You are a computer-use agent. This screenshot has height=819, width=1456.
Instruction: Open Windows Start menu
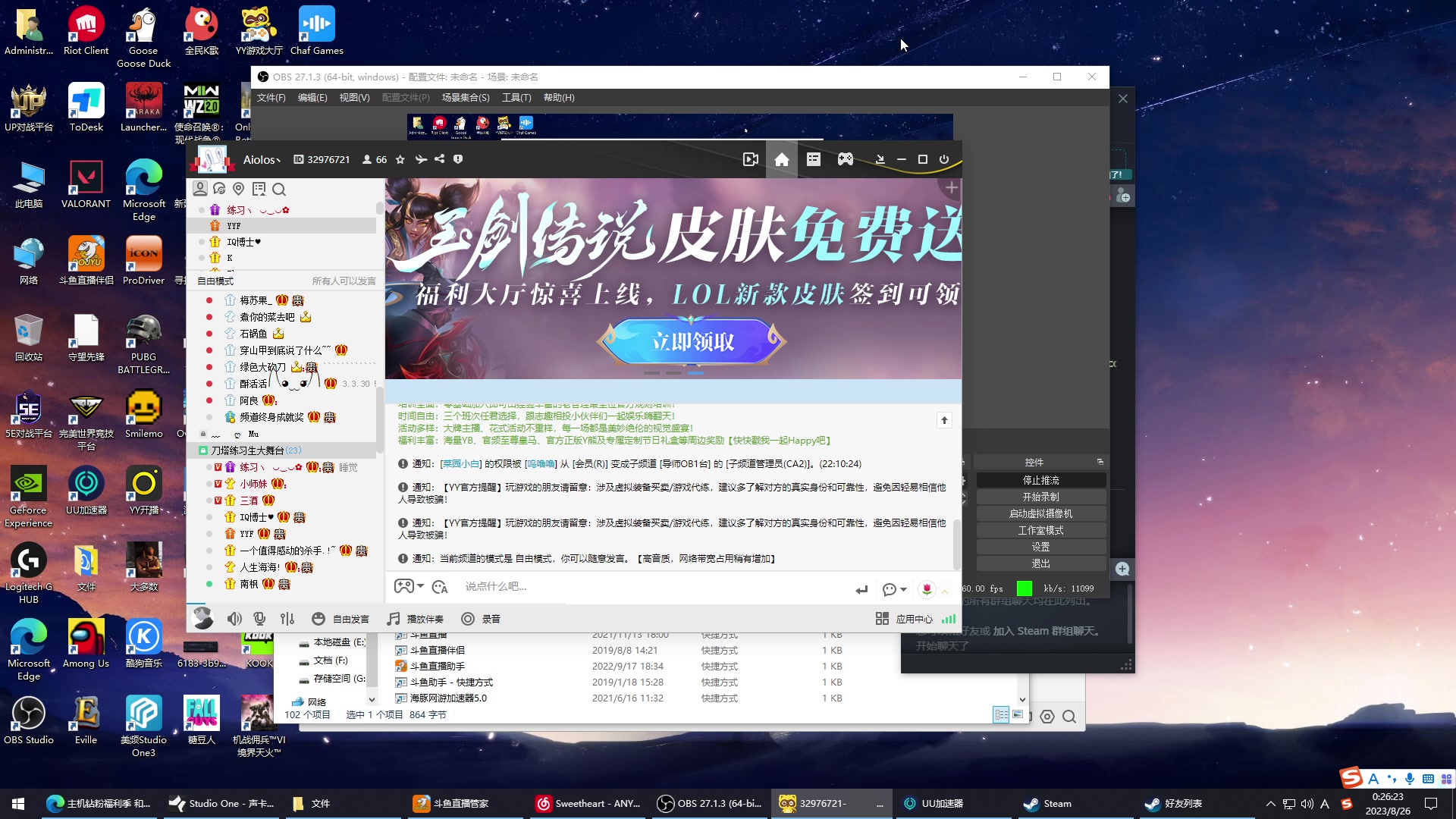[18, 804]
